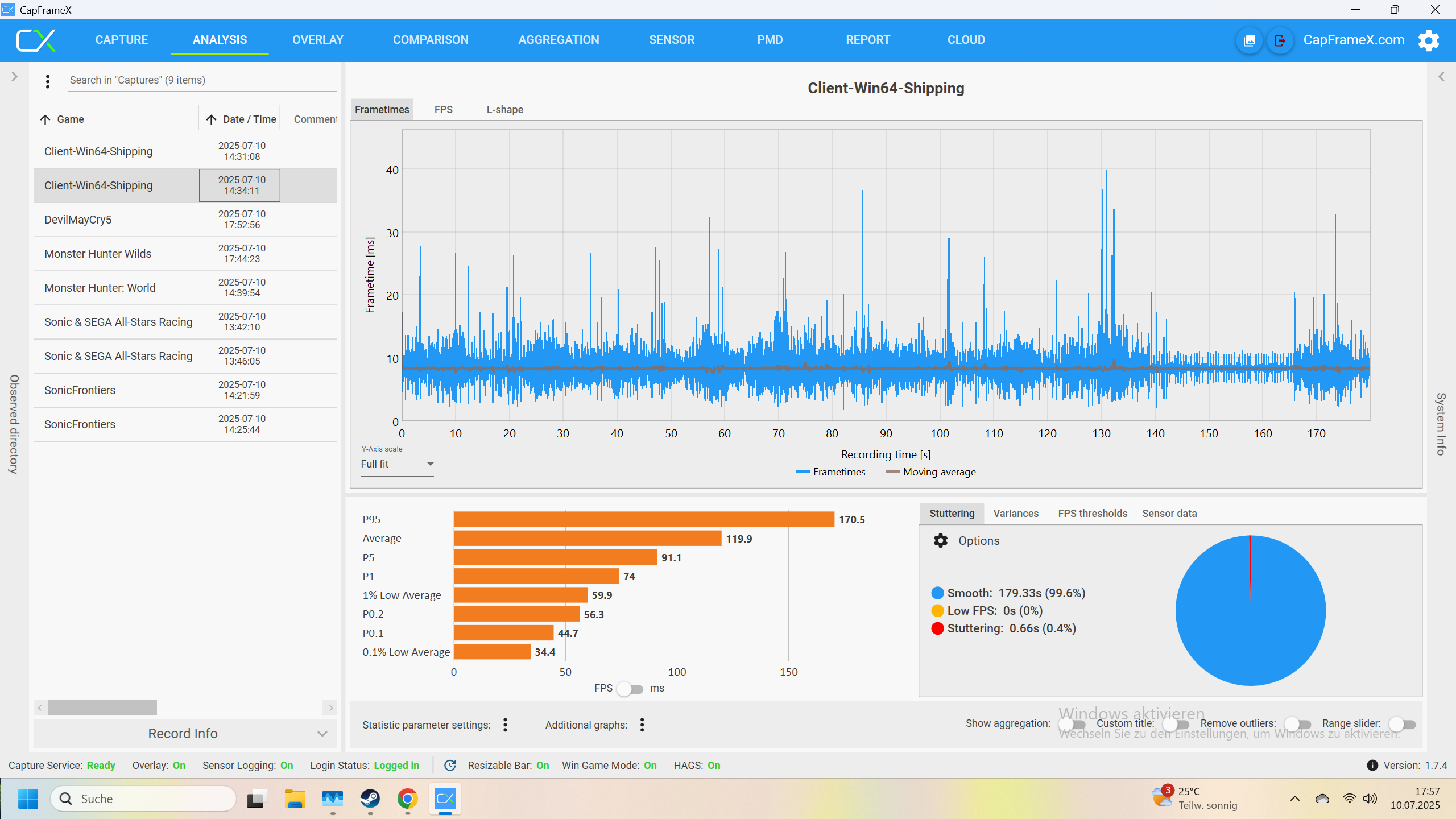The width and height of the screenshot is (1456, 819).
Task: Click the CapFrameX.com link
Action: coord(1354,40)
